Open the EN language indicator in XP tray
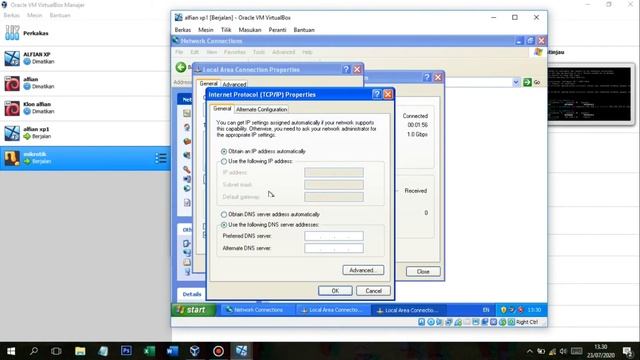 pyautogui.click(x=486, y=310)
